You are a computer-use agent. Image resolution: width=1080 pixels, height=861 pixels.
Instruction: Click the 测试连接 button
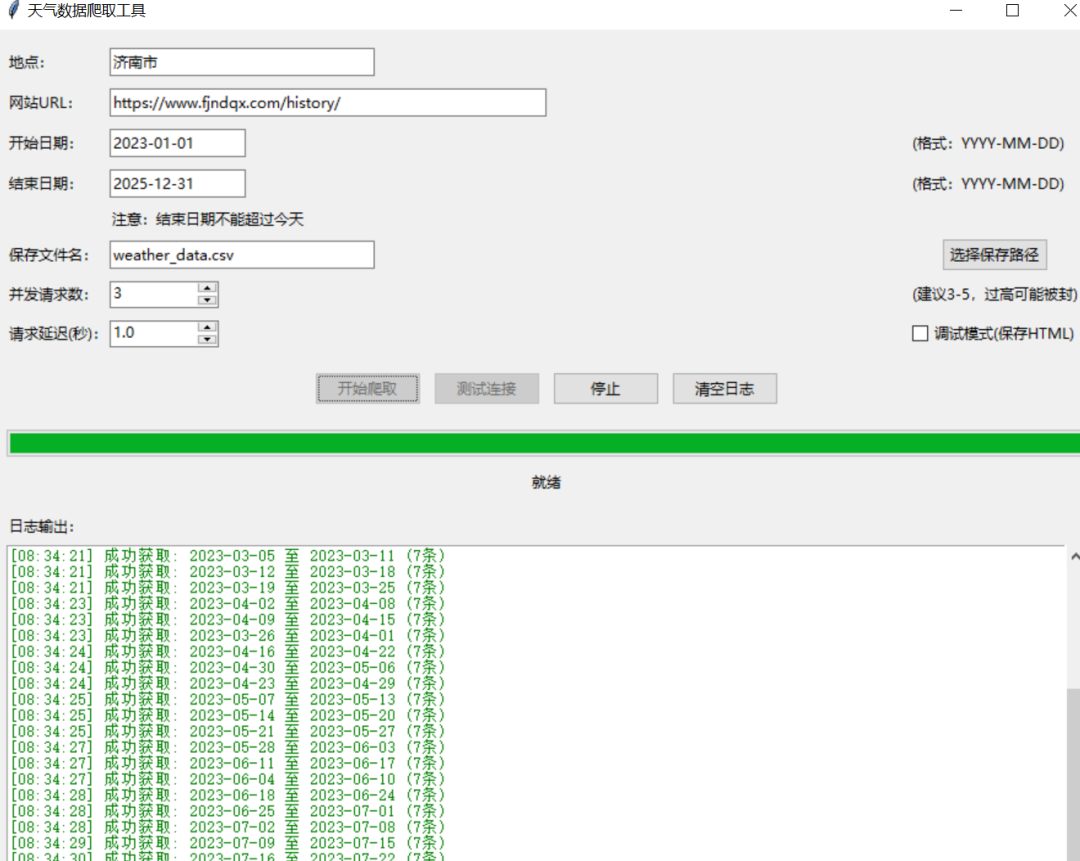coord(486,388)
